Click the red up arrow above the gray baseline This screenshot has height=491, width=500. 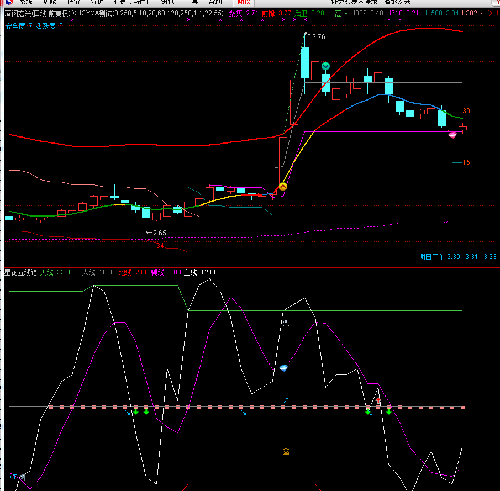point(378,401)
